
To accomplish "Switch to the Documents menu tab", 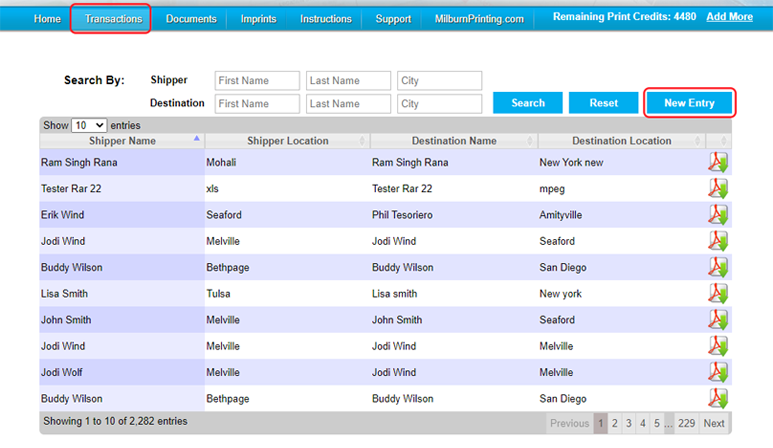I will pyautogui.click(x=191, y=19).
